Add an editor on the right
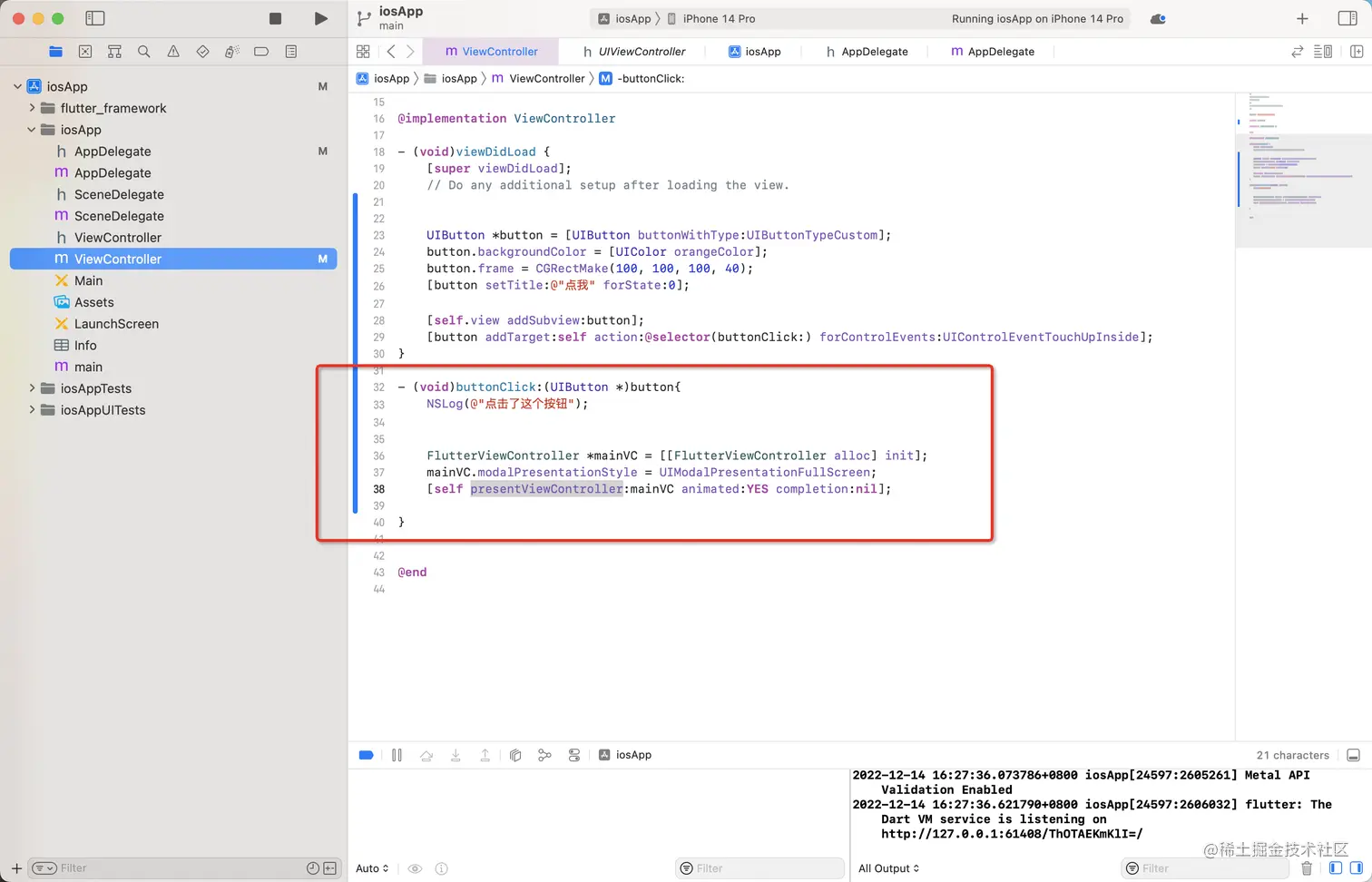Image resolution: width=1372 pixels, height=882 pixels. [x=1357, y=52]
